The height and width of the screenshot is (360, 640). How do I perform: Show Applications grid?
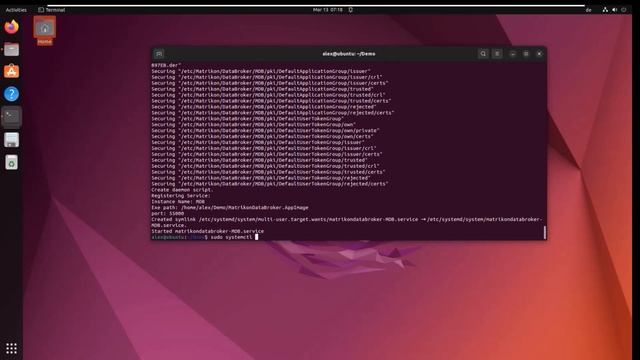11,348
